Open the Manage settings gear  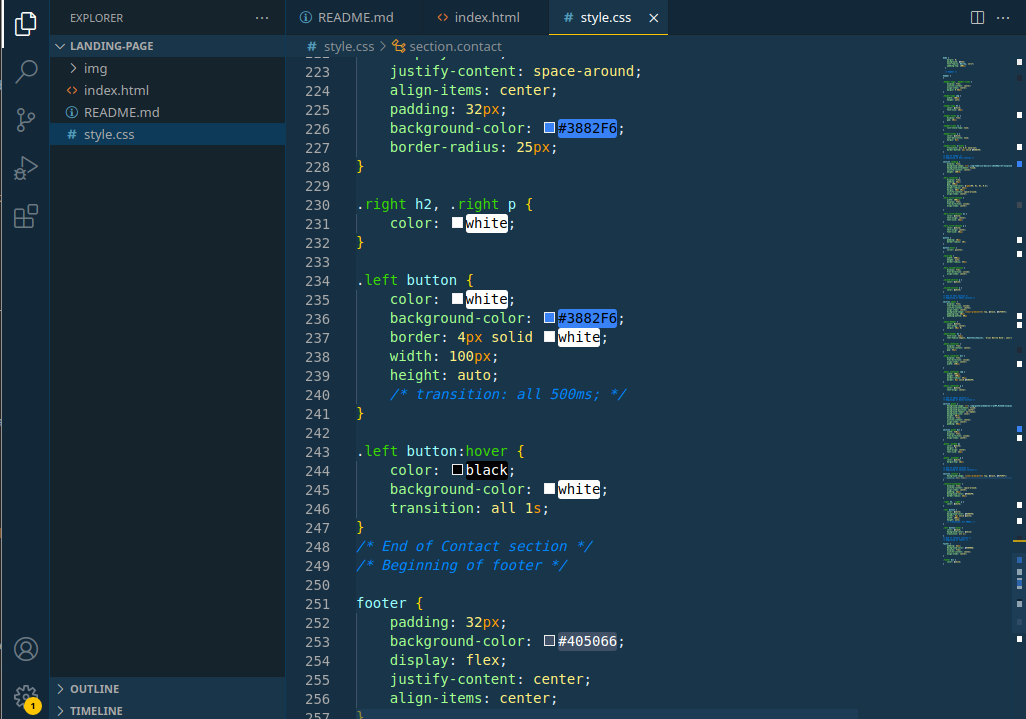(26, 697)
